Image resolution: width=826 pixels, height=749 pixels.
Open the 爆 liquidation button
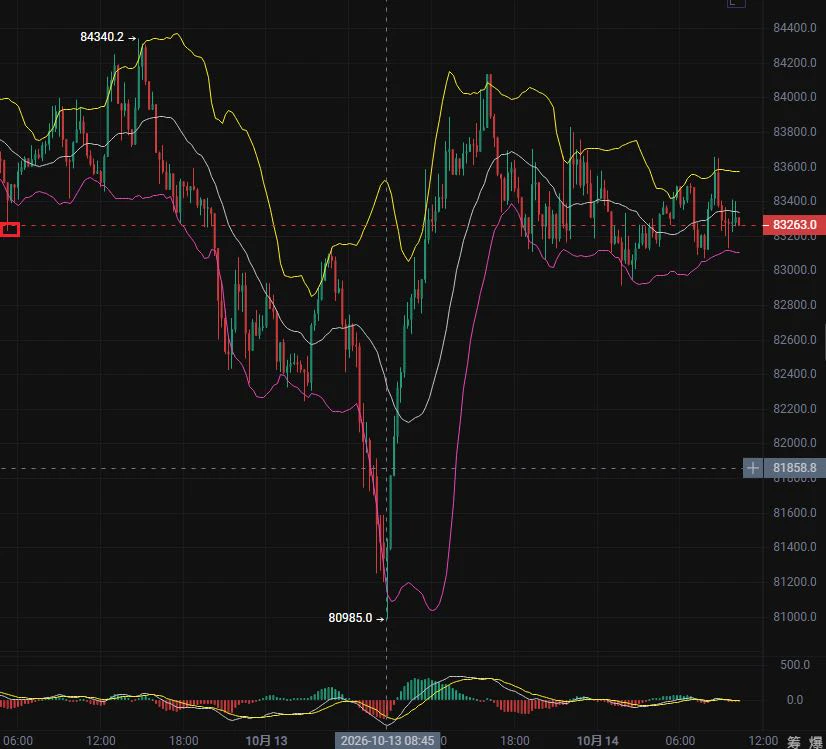tap(818, 742)
